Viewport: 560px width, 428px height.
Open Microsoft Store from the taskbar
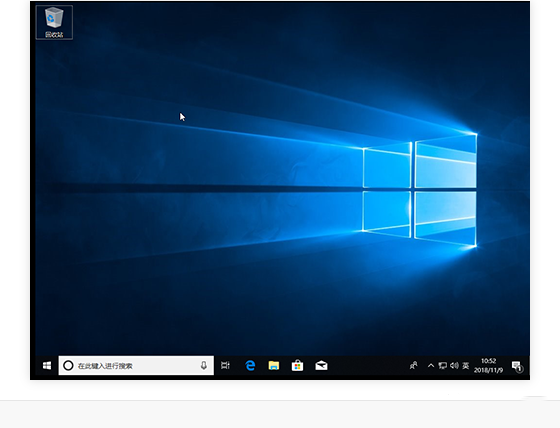coord(298,365)
